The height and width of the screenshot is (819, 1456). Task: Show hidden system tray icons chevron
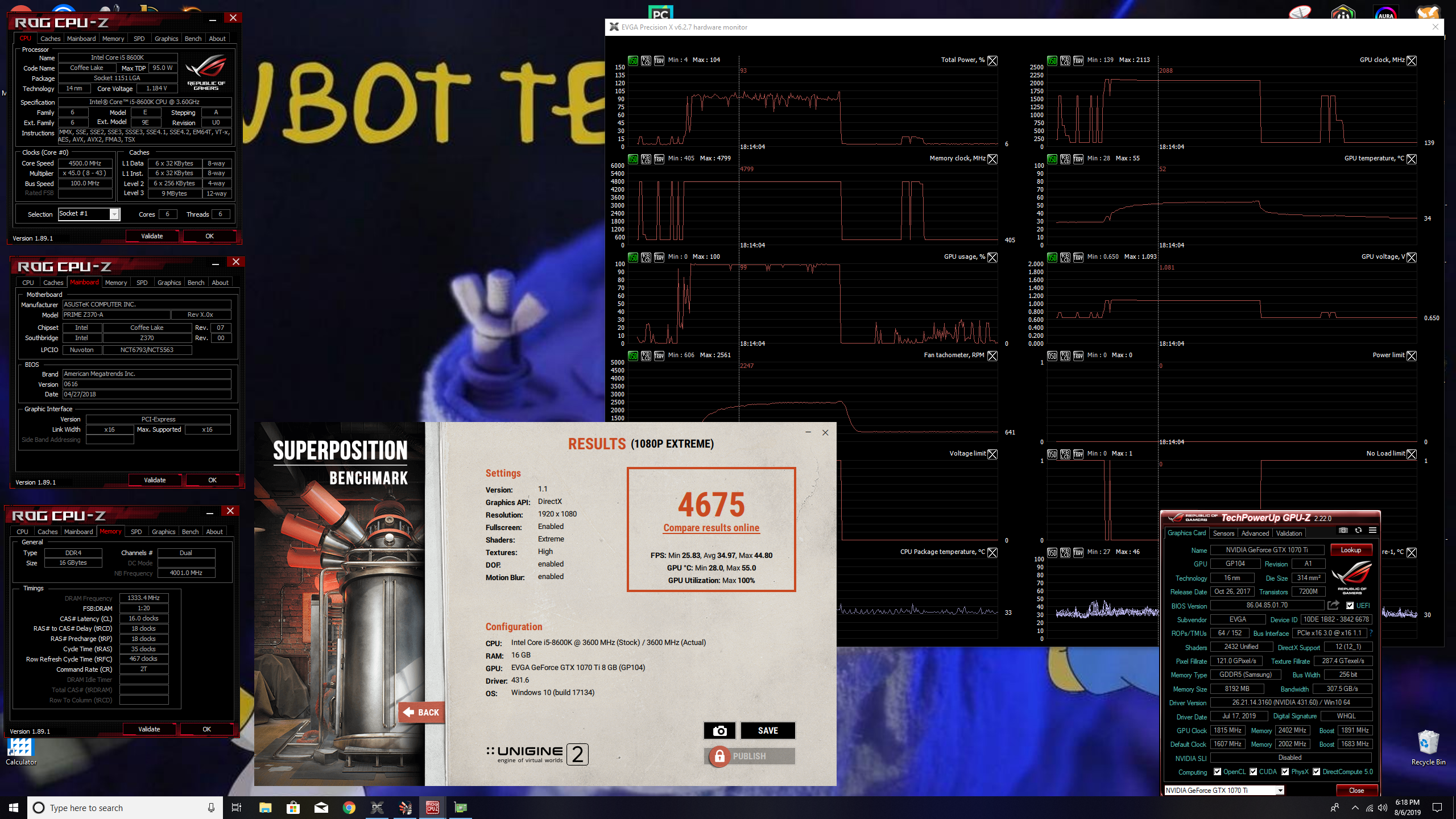click(x=1355, y=808)
